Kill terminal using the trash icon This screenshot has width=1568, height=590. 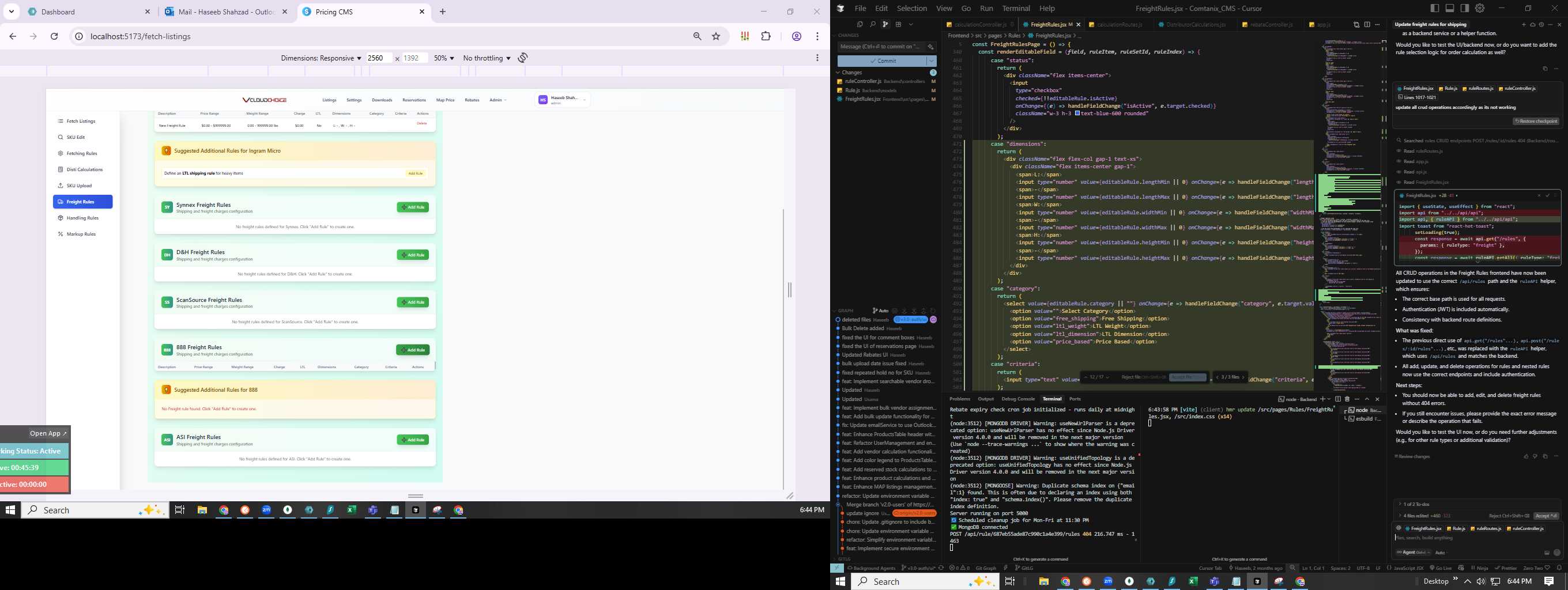click(1348, 400)
